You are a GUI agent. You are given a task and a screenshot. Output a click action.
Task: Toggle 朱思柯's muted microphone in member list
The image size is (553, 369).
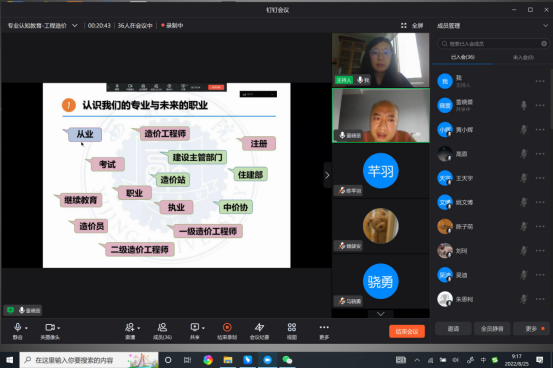click(524, 299)
